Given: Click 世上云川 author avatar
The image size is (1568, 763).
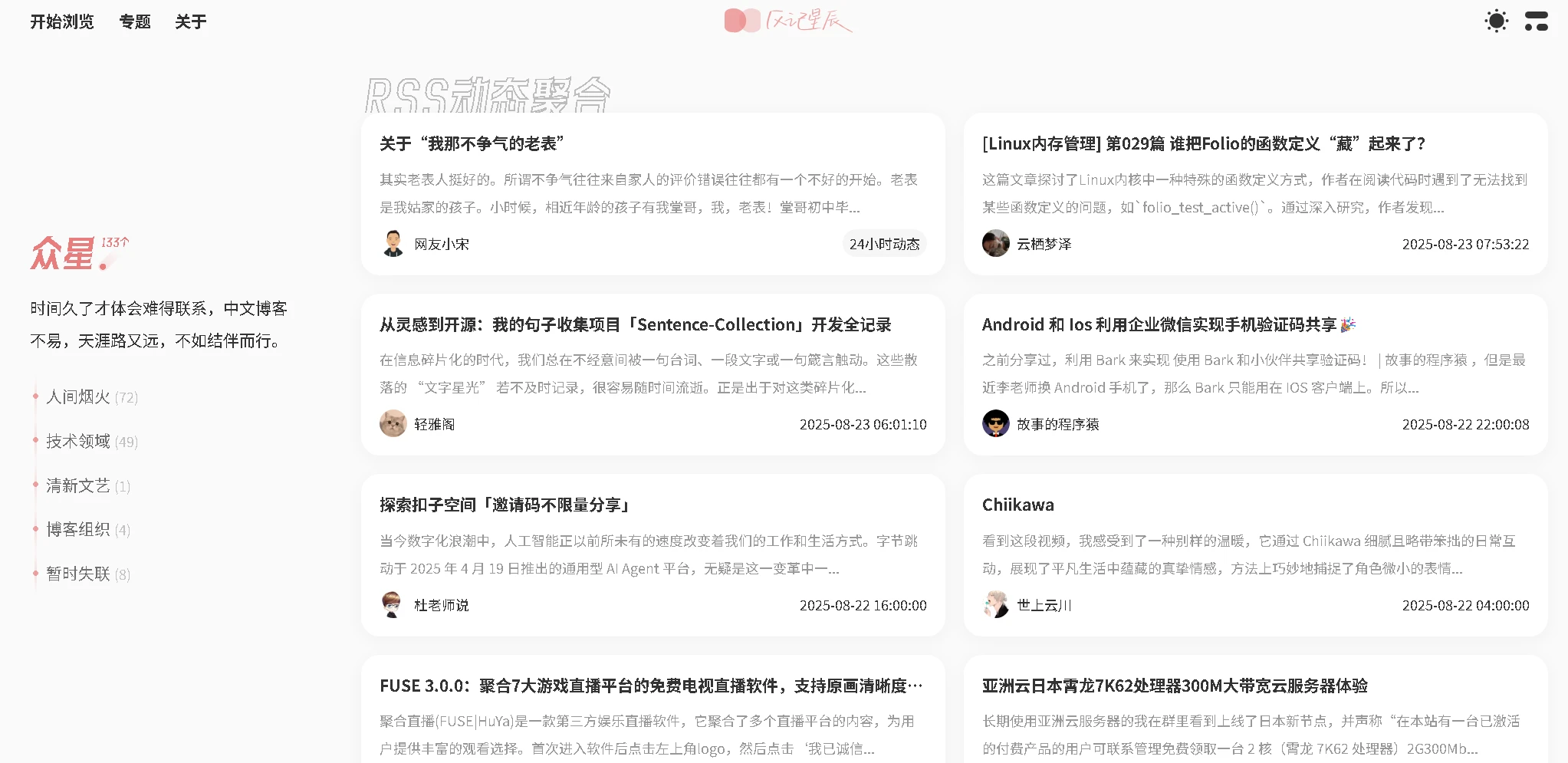Looking at the screenshot, I should point(995,605).
